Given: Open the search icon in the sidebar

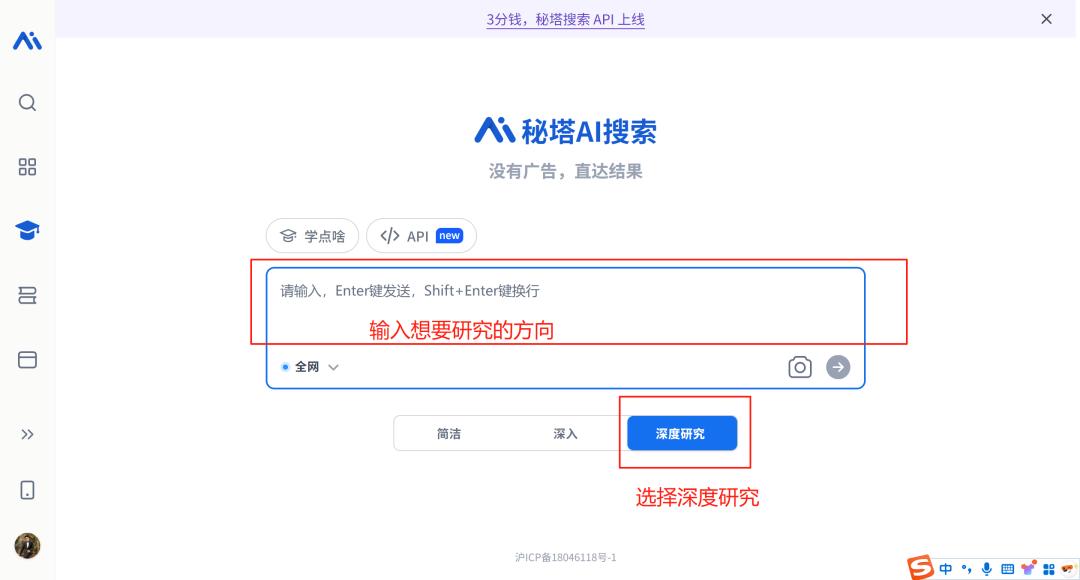Looking at the screenshot, I should pos(28,103).
